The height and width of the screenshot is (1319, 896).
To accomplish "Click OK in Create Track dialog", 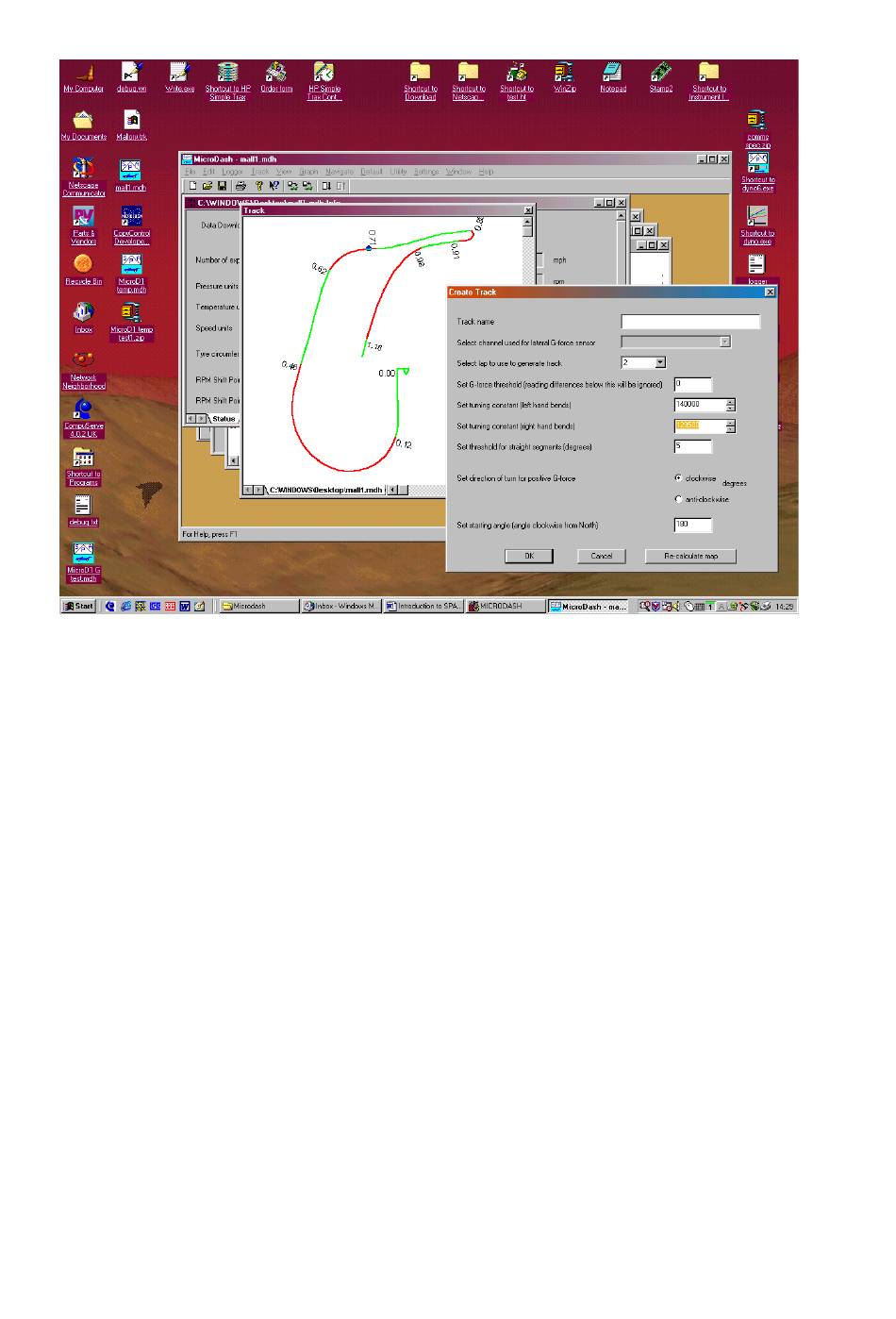I will point(529,556).
